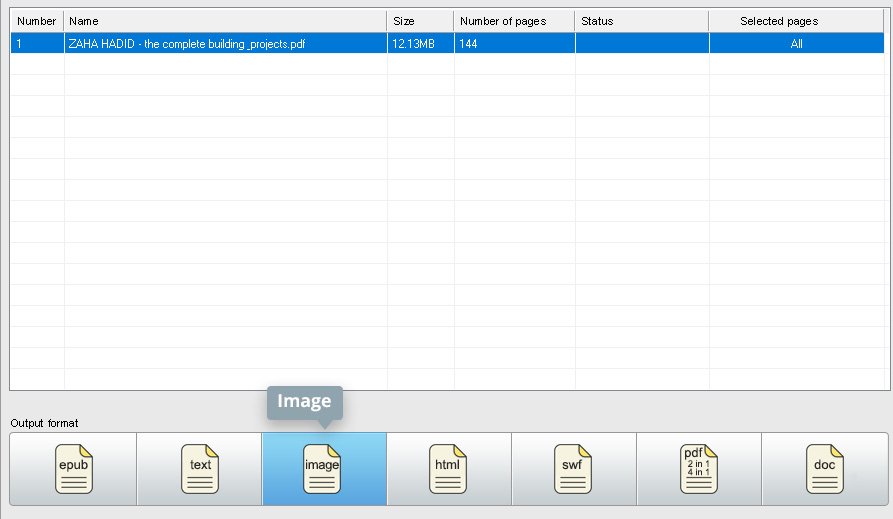Click the All selected pages cell

pos(796,43)
